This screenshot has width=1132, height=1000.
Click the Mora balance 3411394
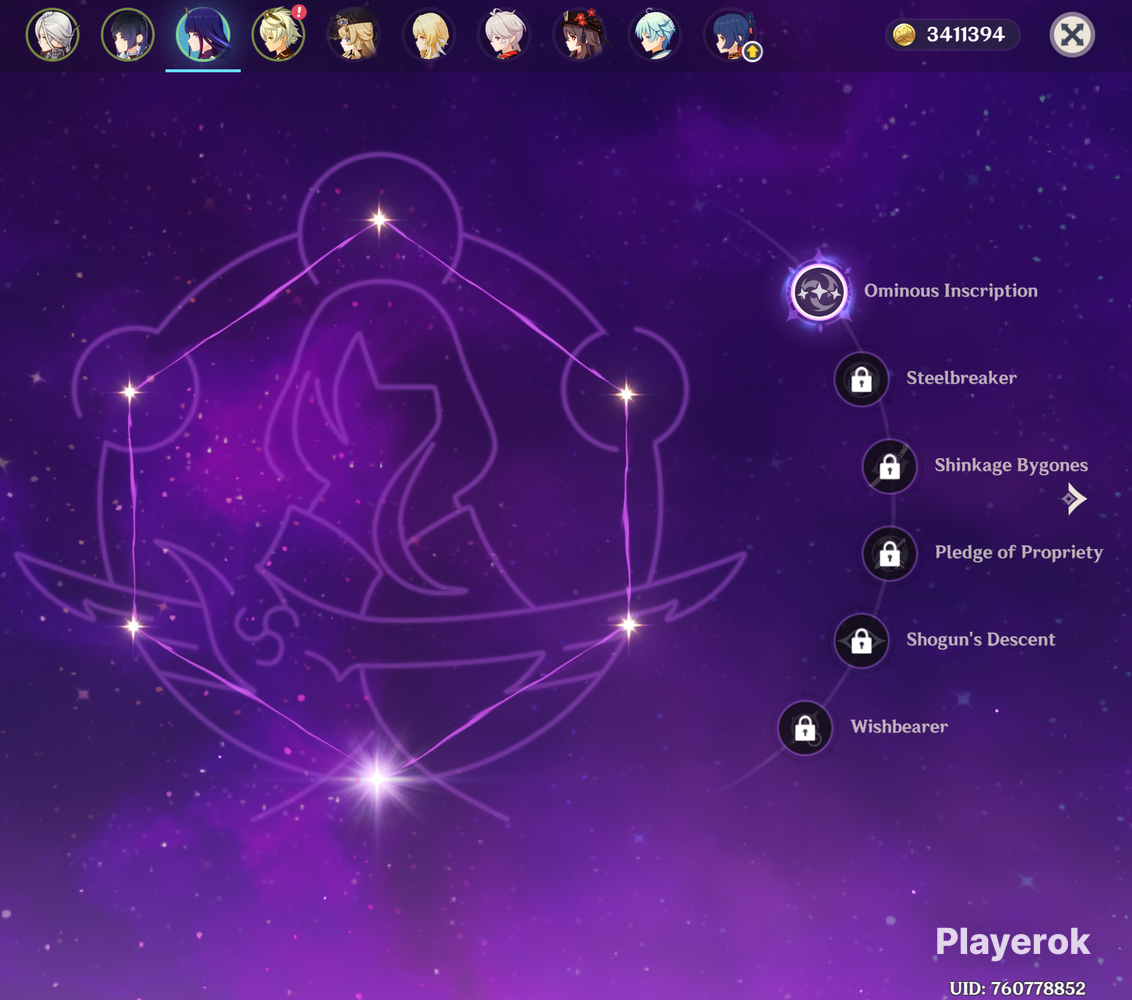pos(965,34)
